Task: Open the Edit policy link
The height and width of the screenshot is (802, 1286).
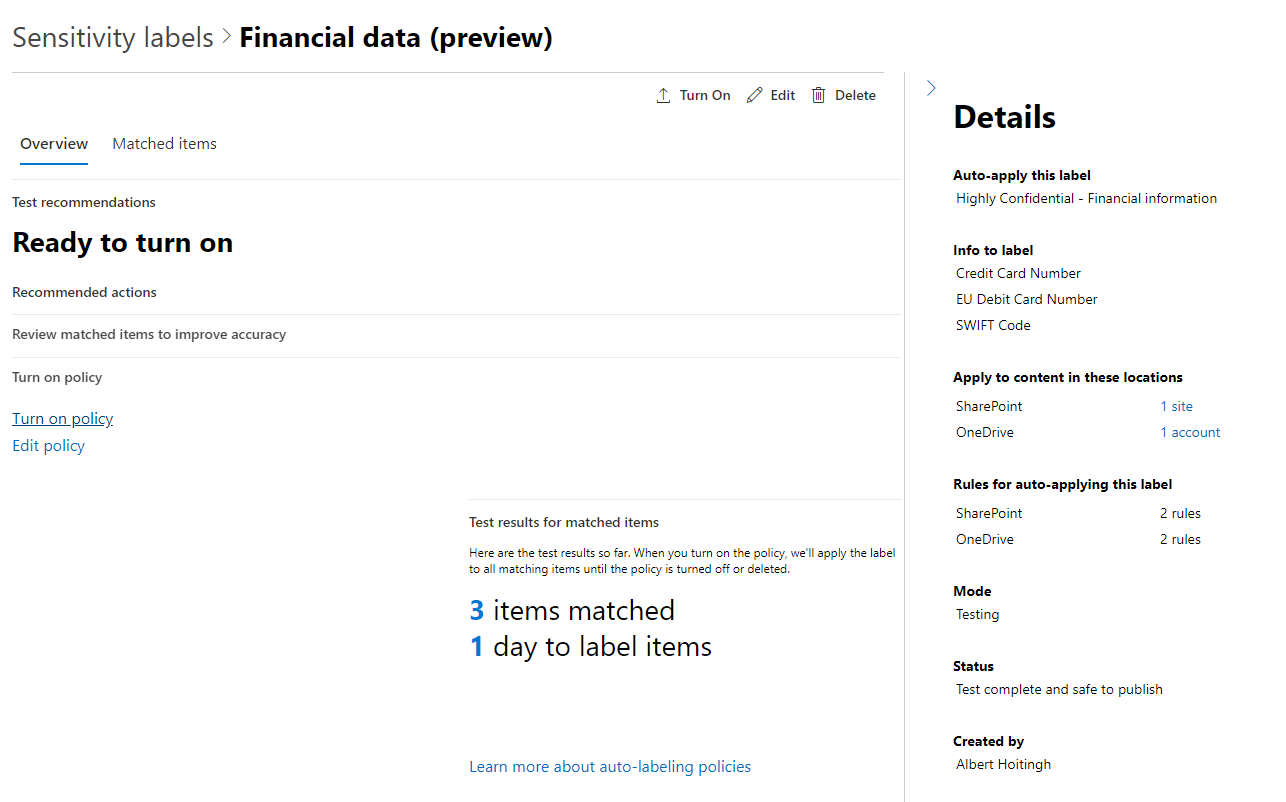Action: point(48,446)
